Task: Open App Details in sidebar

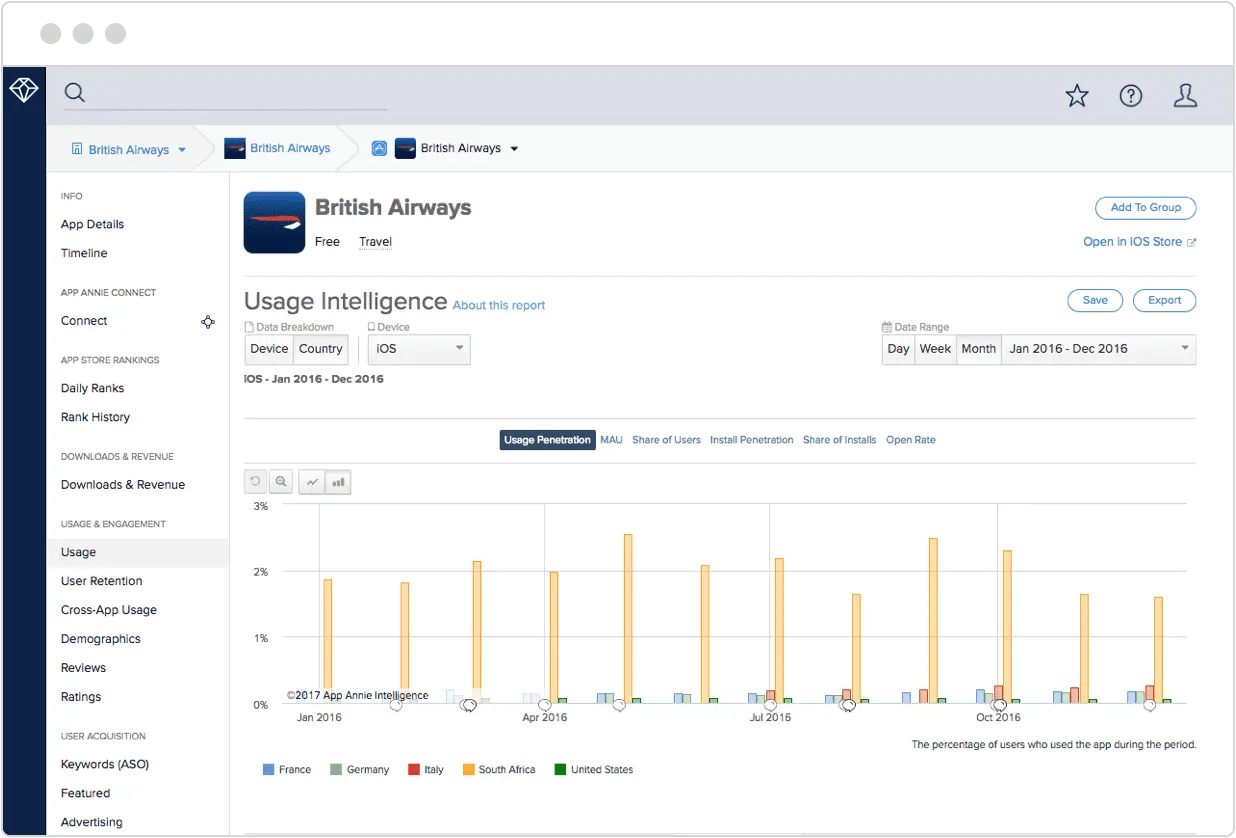Action: (93, 225)
